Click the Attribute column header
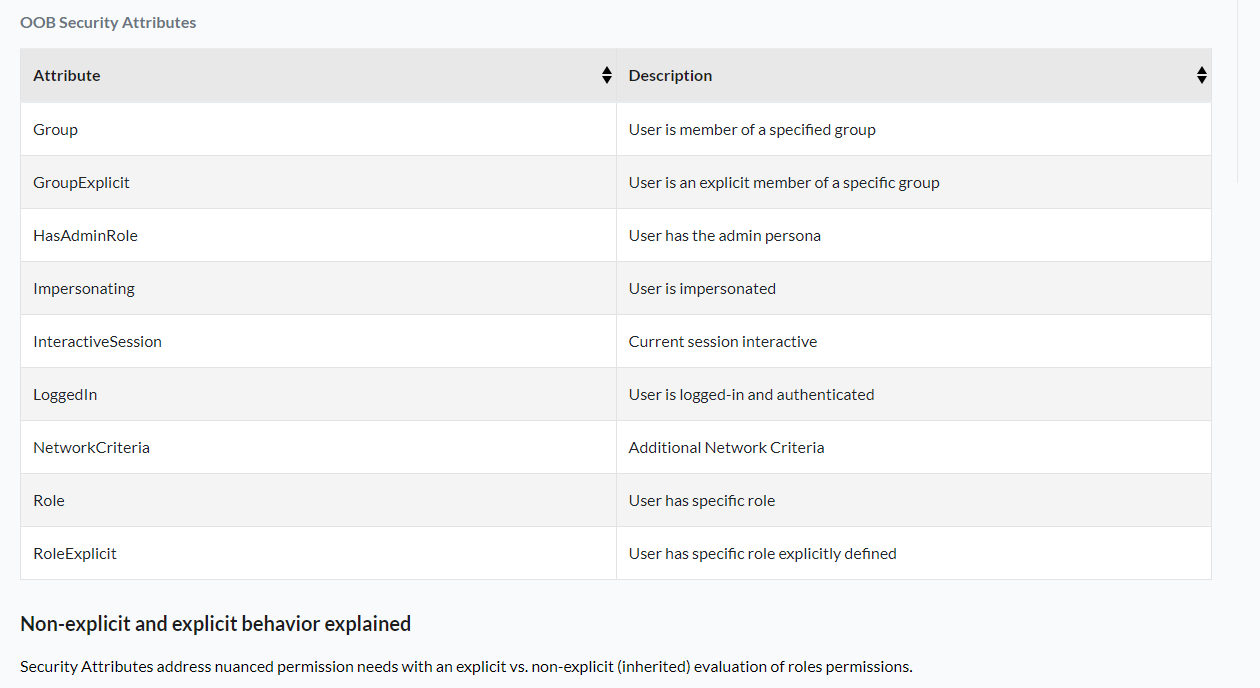Image resolution: width=1260 pixels, height=688 pixels. 66,75
